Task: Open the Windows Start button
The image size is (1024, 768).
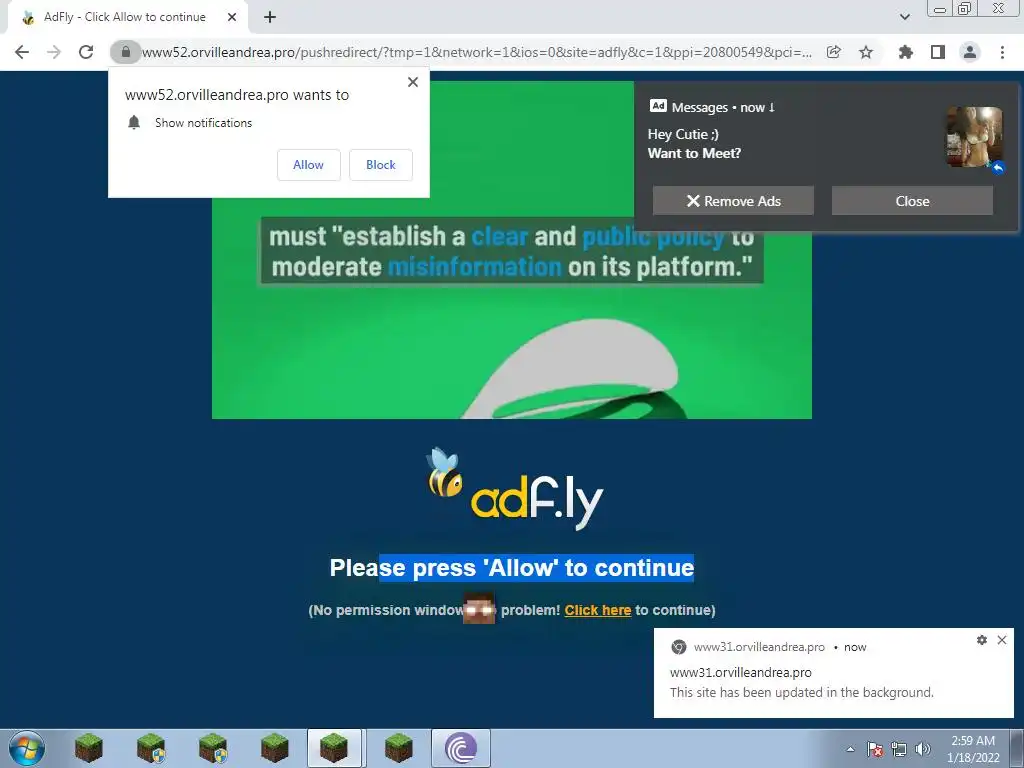Action: click(x=27, y=748)
